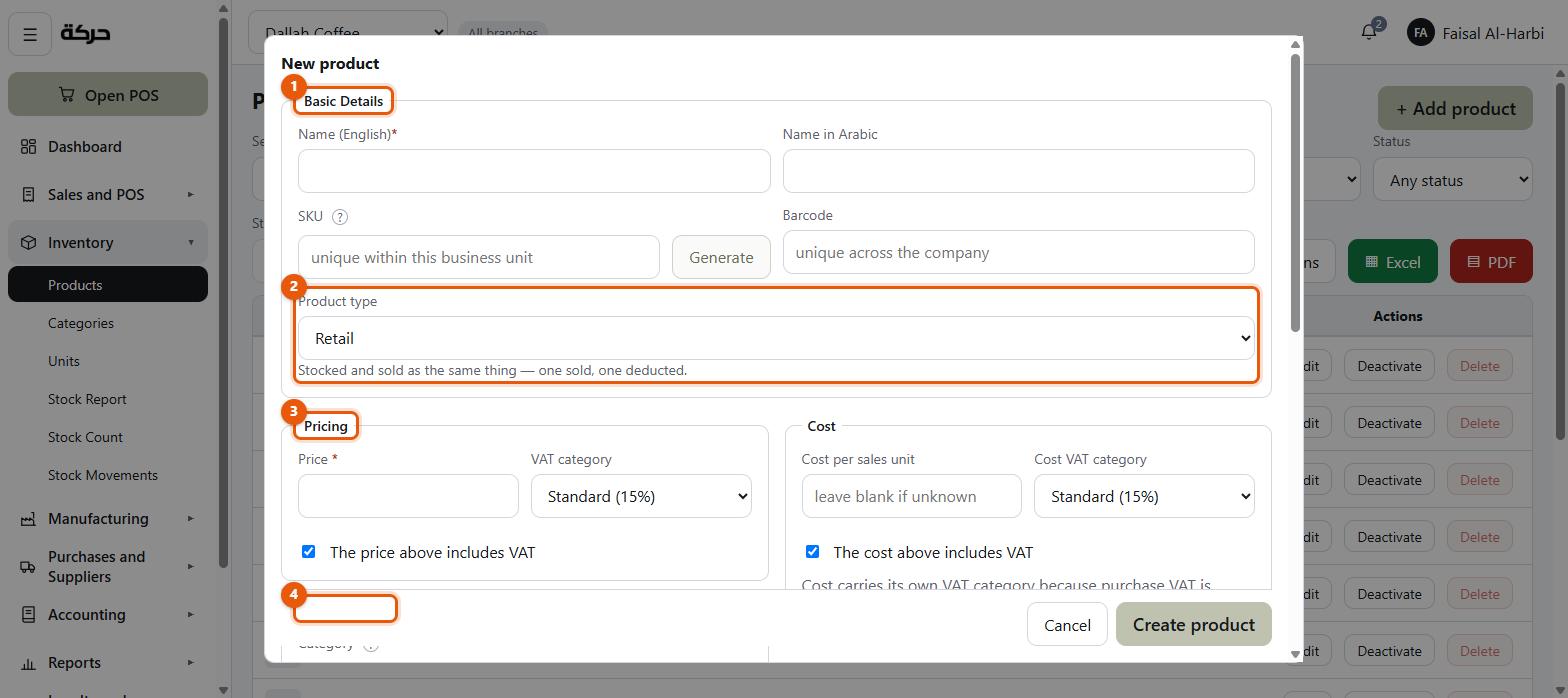Toggle the hamburger sidebar menu icon
Image resolution: width=1568 pixels, height=698 pixels.
pos(30,35)
